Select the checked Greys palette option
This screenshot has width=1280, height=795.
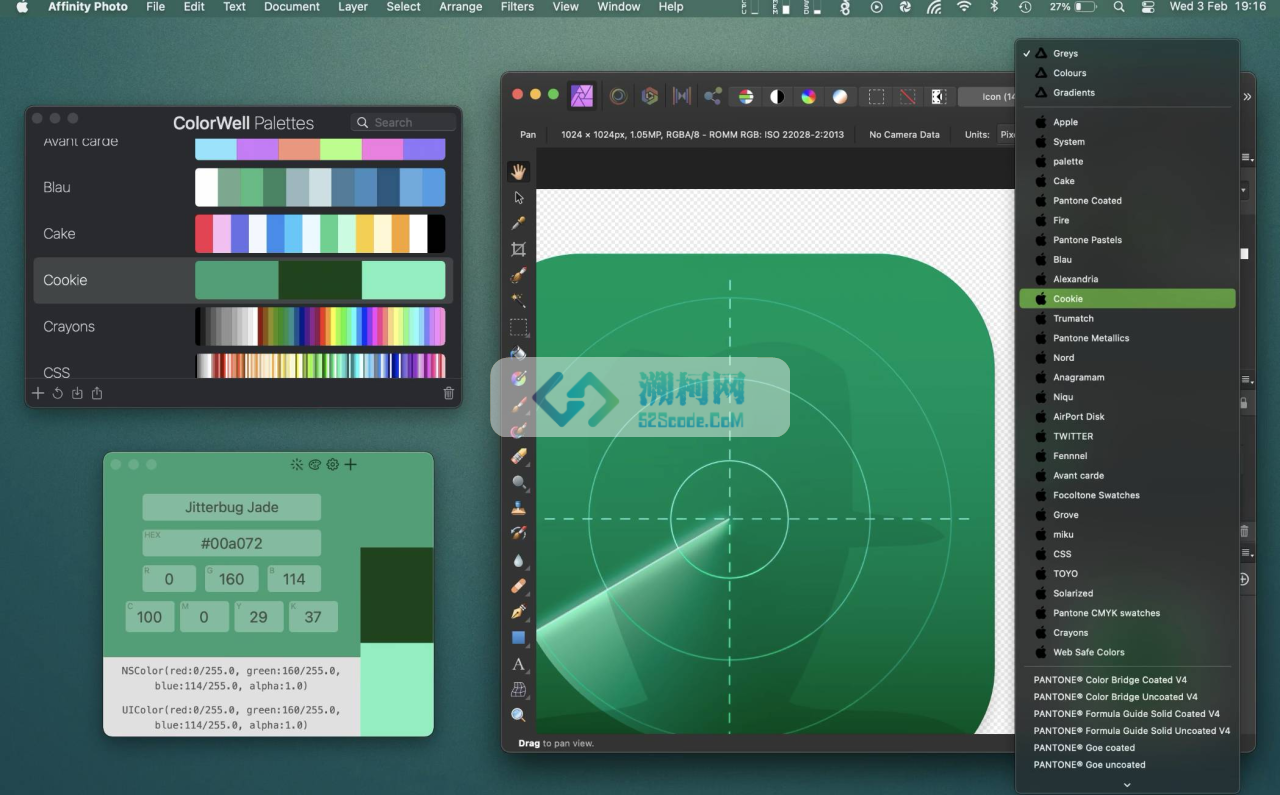click(1127, 53)
